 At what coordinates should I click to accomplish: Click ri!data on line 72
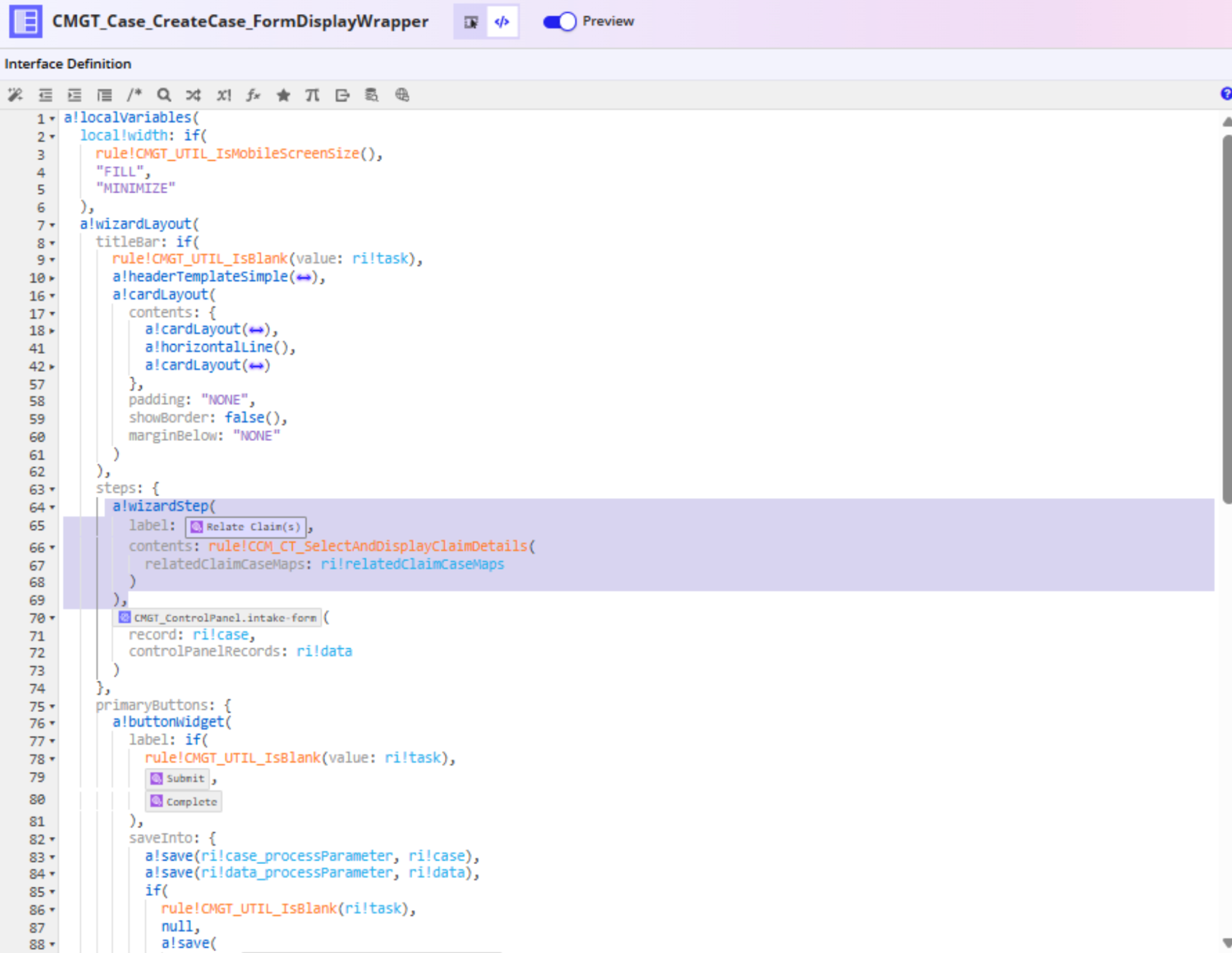pyautogui.click(x=324, y=651)
